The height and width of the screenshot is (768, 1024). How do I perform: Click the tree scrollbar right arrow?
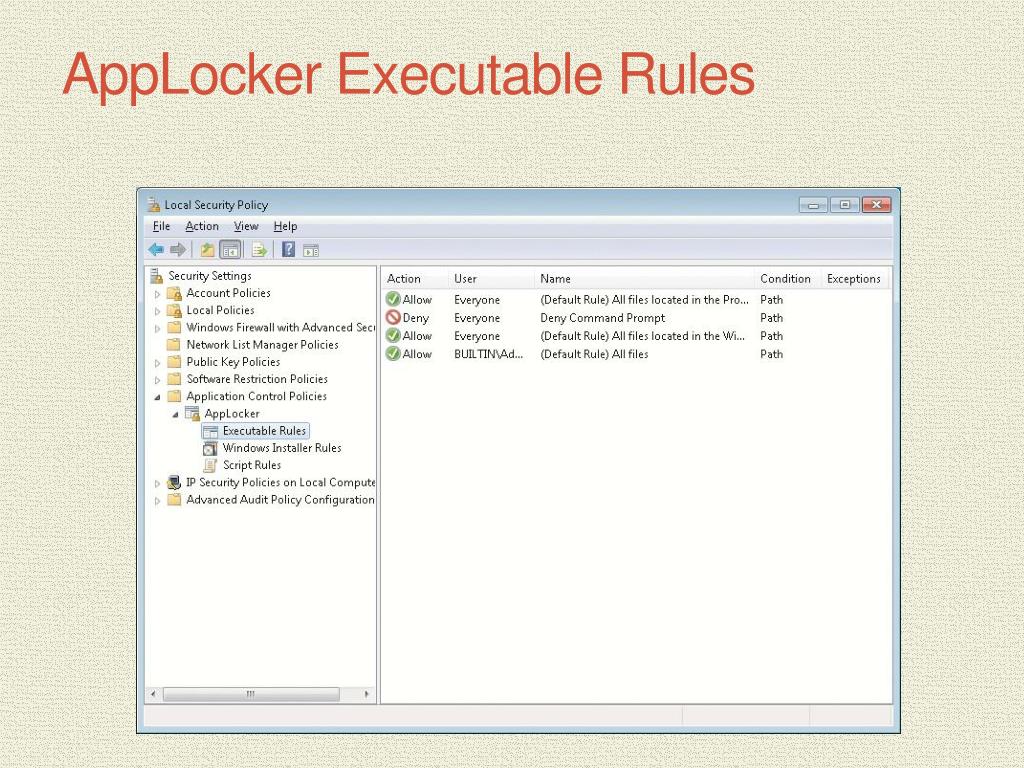point(366,694)
